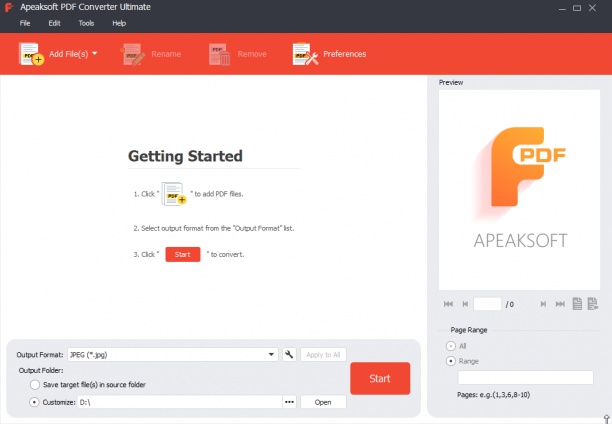The image size is (612, 424).
Task: Select the Range radio button
Action: 451,361
